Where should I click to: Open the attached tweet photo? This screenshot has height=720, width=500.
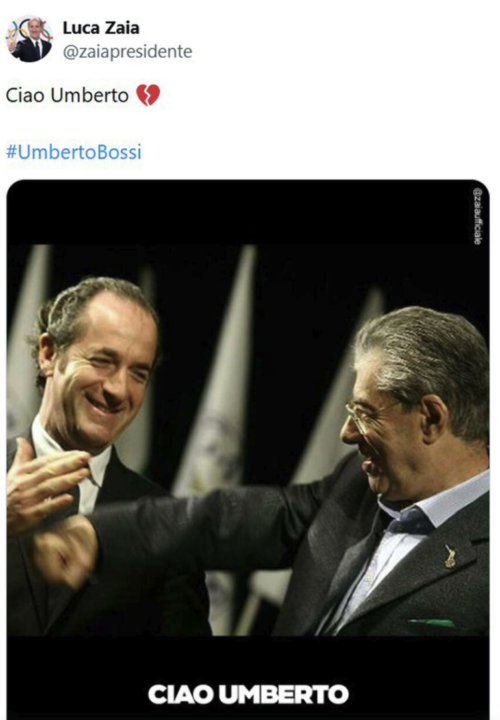[248, 449]
